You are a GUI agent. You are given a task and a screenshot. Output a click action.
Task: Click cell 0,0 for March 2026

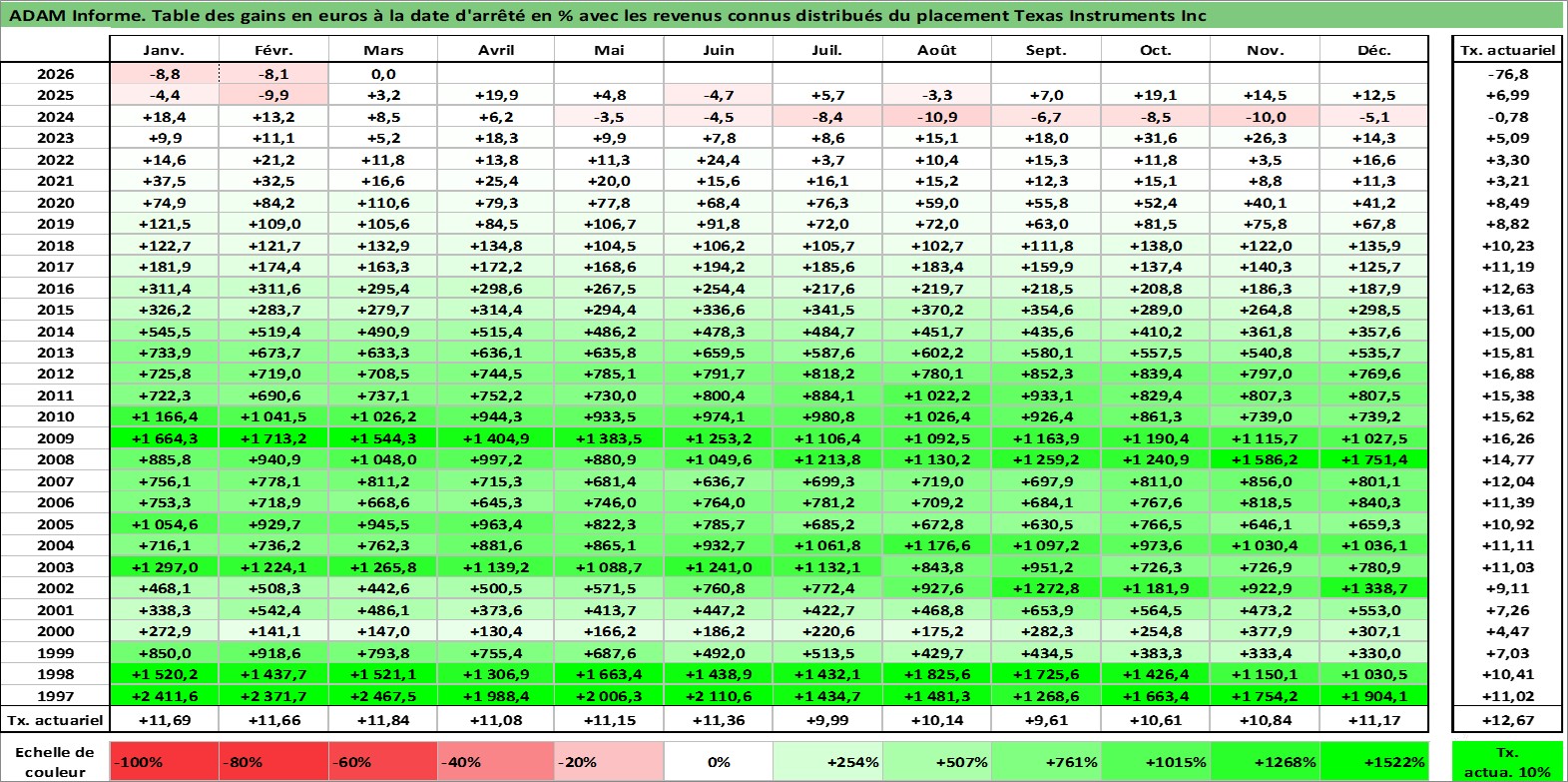coord(383,74)
